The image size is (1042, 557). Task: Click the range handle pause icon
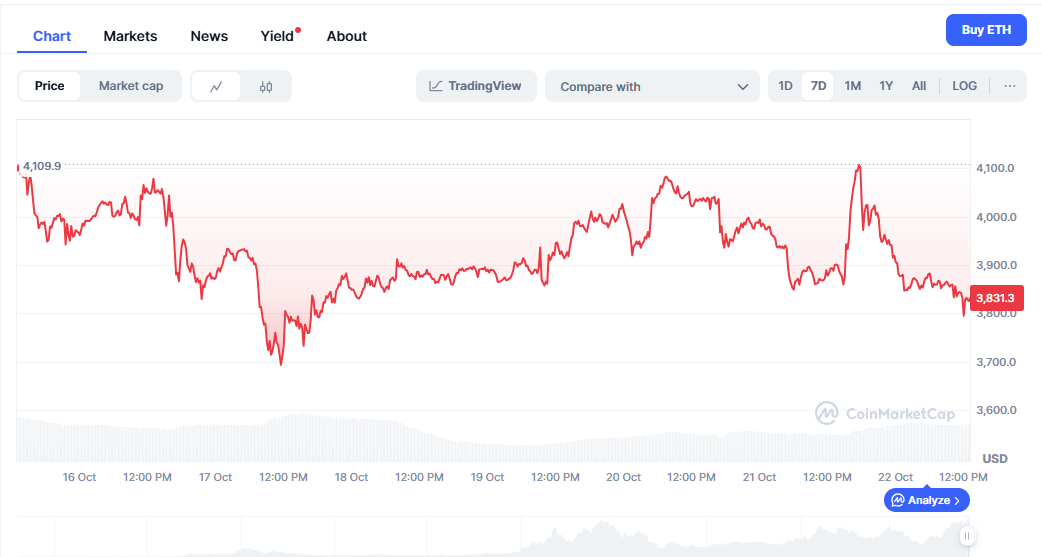(x=967, y=537)
